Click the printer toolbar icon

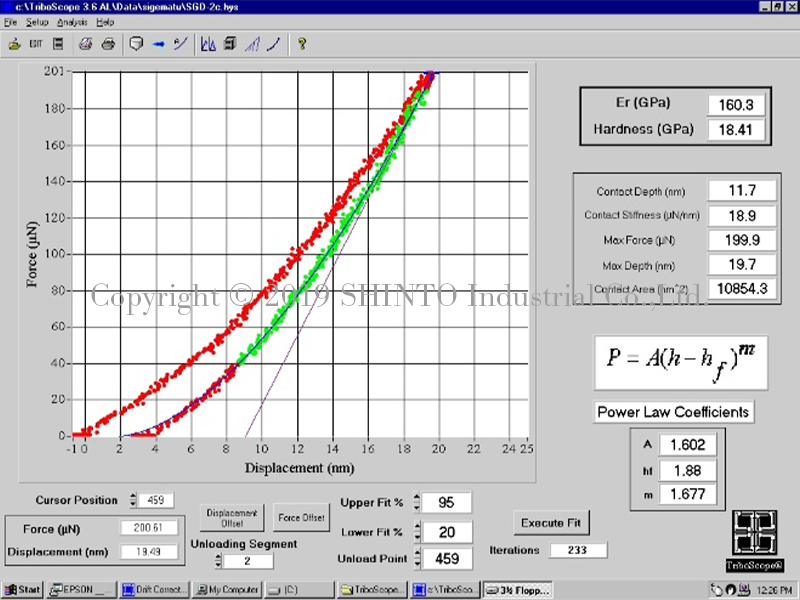(108, 44)
